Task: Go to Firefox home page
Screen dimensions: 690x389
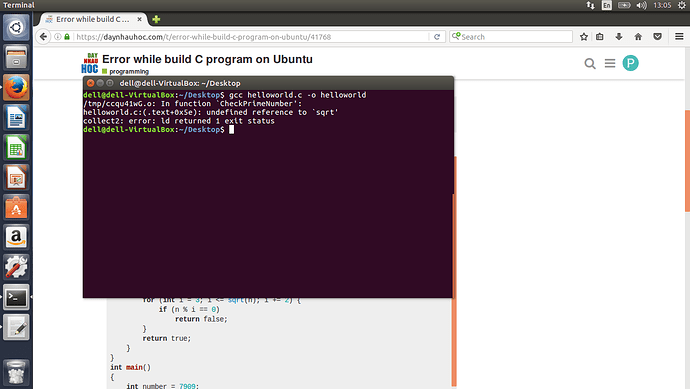Action: coord(638,37)
